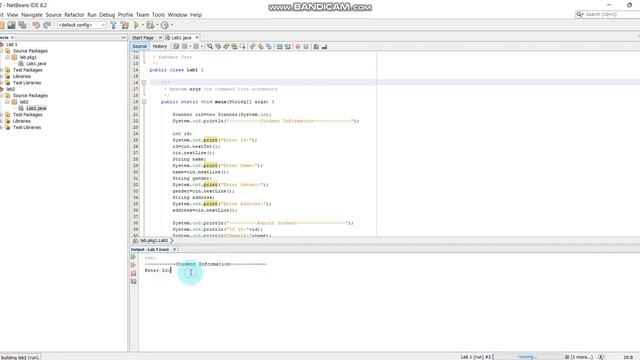640x360 pixels.
Task: Switch to the Start Page tab
Action: 143,38
